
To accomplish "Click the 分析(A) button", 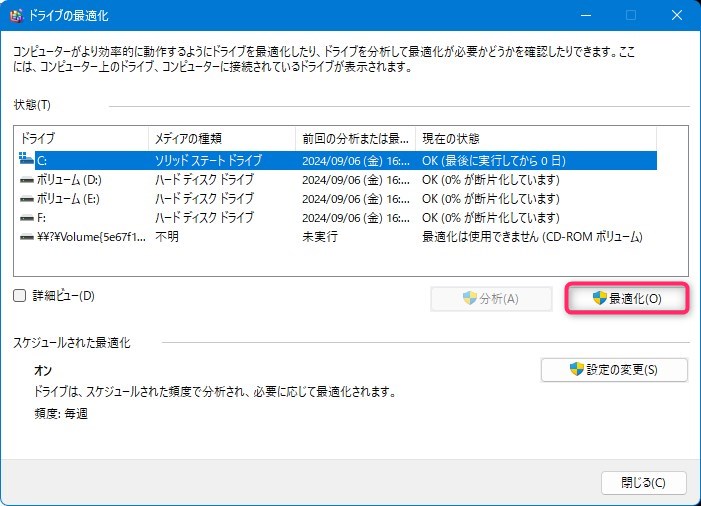I will tap(490, 298).
